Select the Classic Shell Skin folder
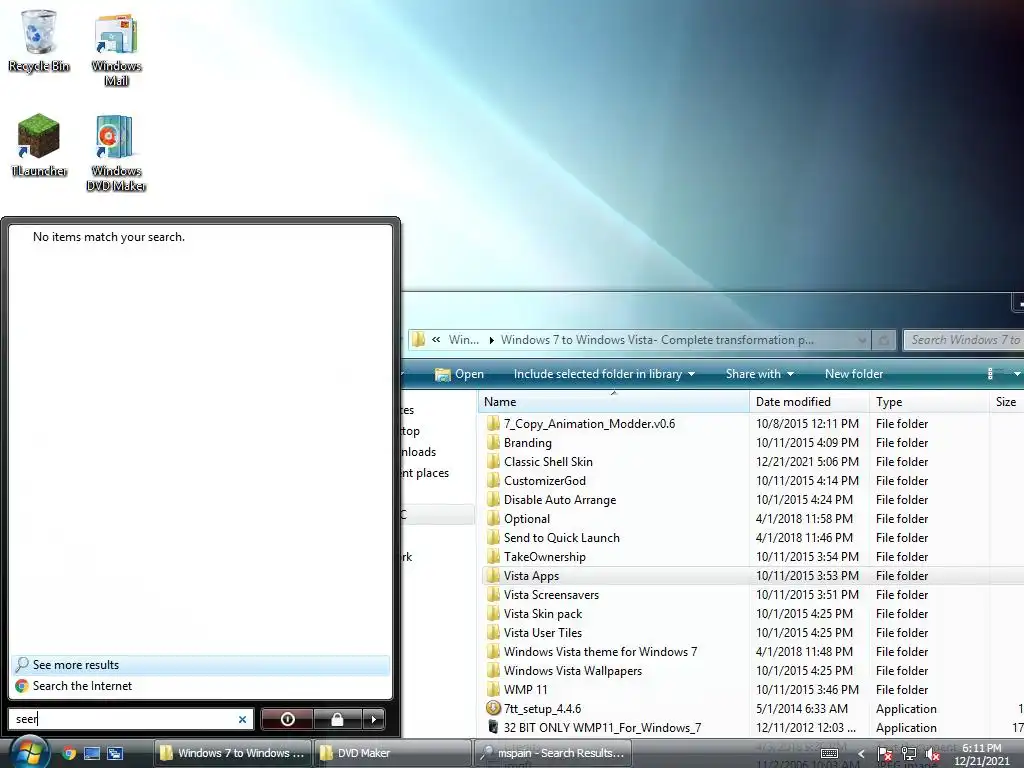Viewport: 1024px width, 768px height. [548, 462]
